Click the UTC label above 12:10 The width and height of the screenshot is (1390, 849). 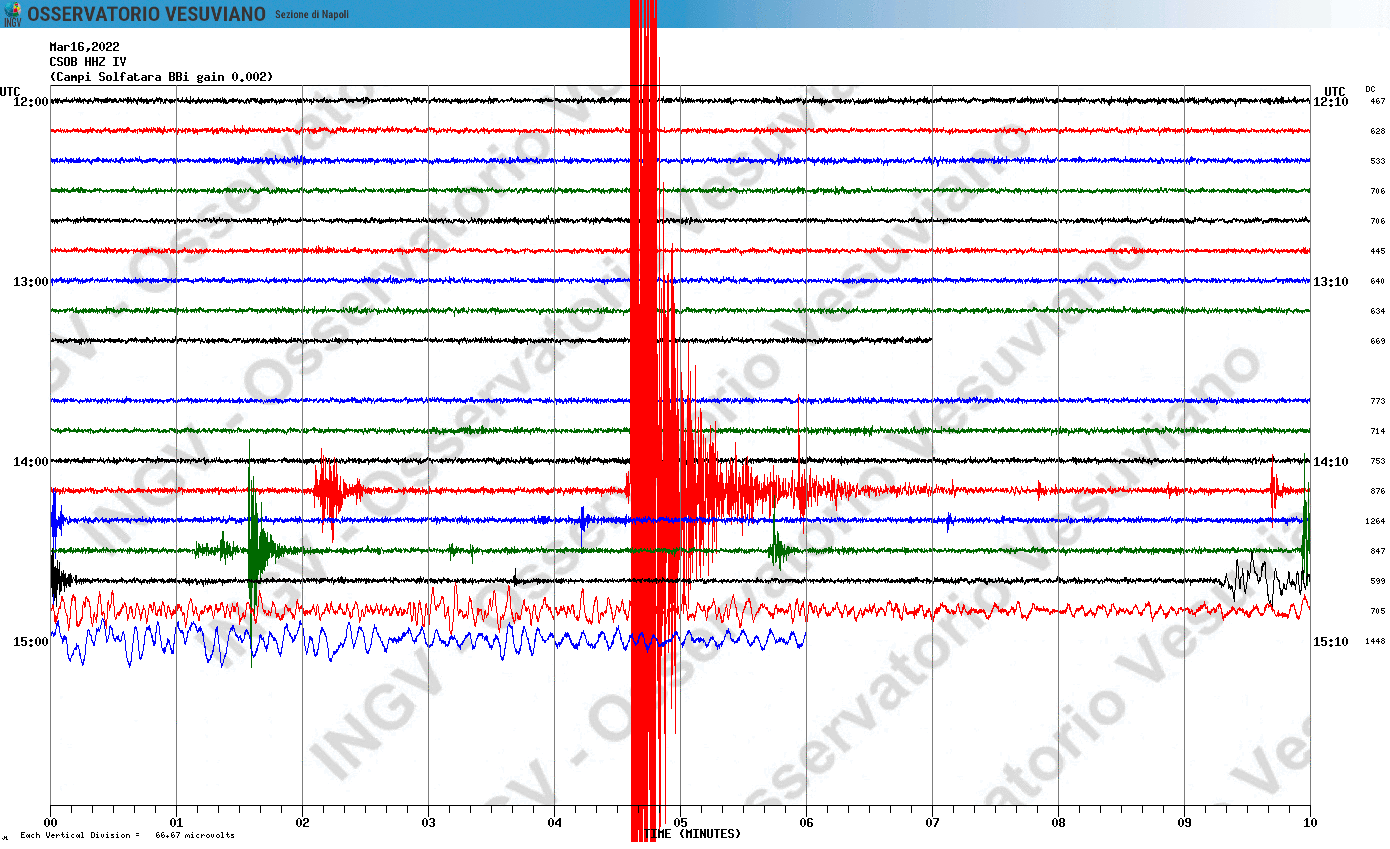(1333, 91)
